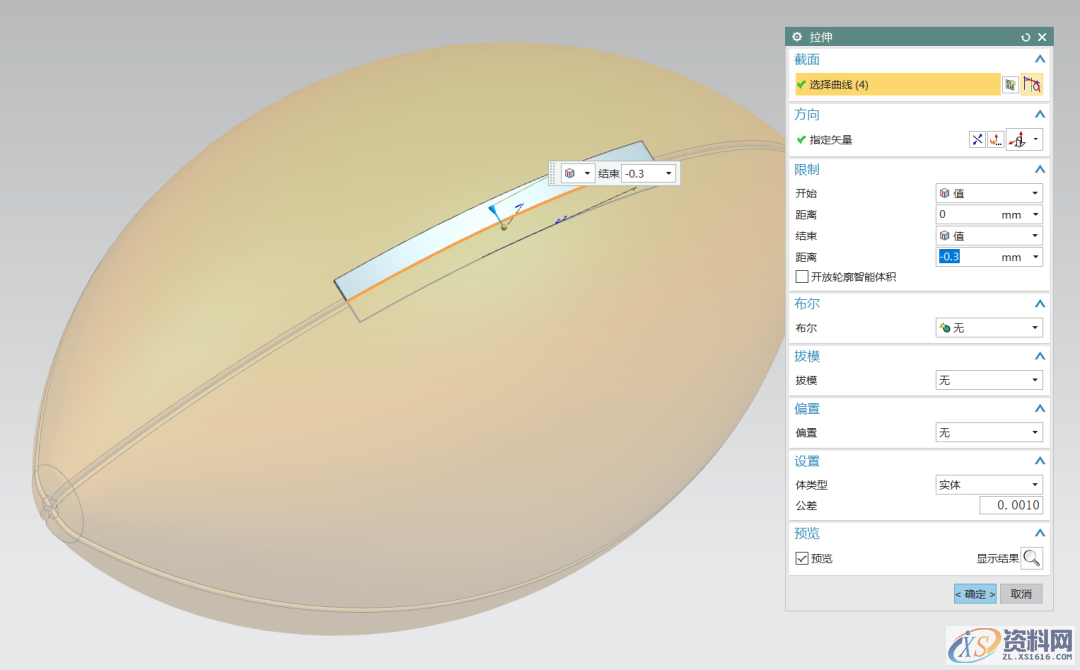
Task: Click the 公差 tolerance input field
Action: [x=1010, y=506]
